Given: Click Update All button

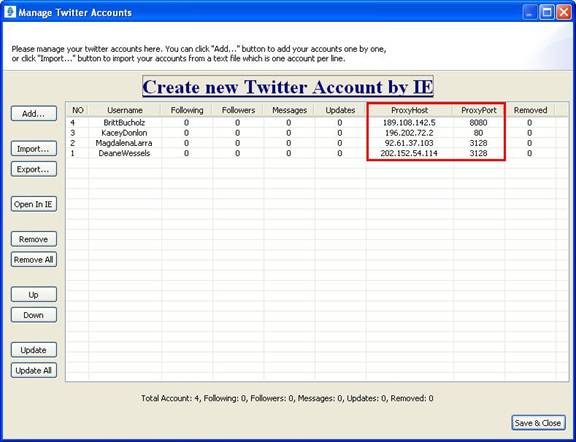Looking at the screenshot, I should pos(34,370).
